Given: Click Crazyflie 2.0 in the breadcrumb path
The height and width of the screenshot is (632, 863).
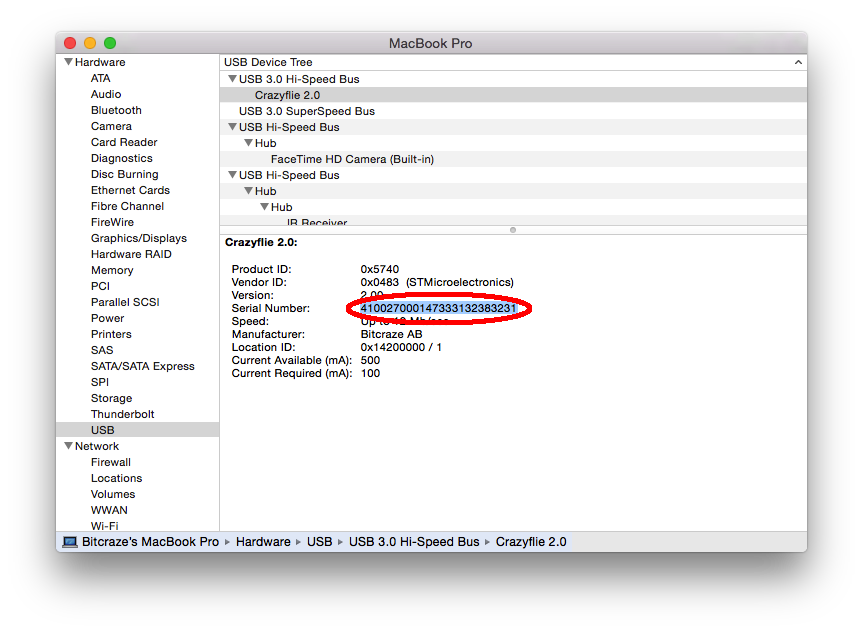Looking at the screenshot, I should point(531,541).
